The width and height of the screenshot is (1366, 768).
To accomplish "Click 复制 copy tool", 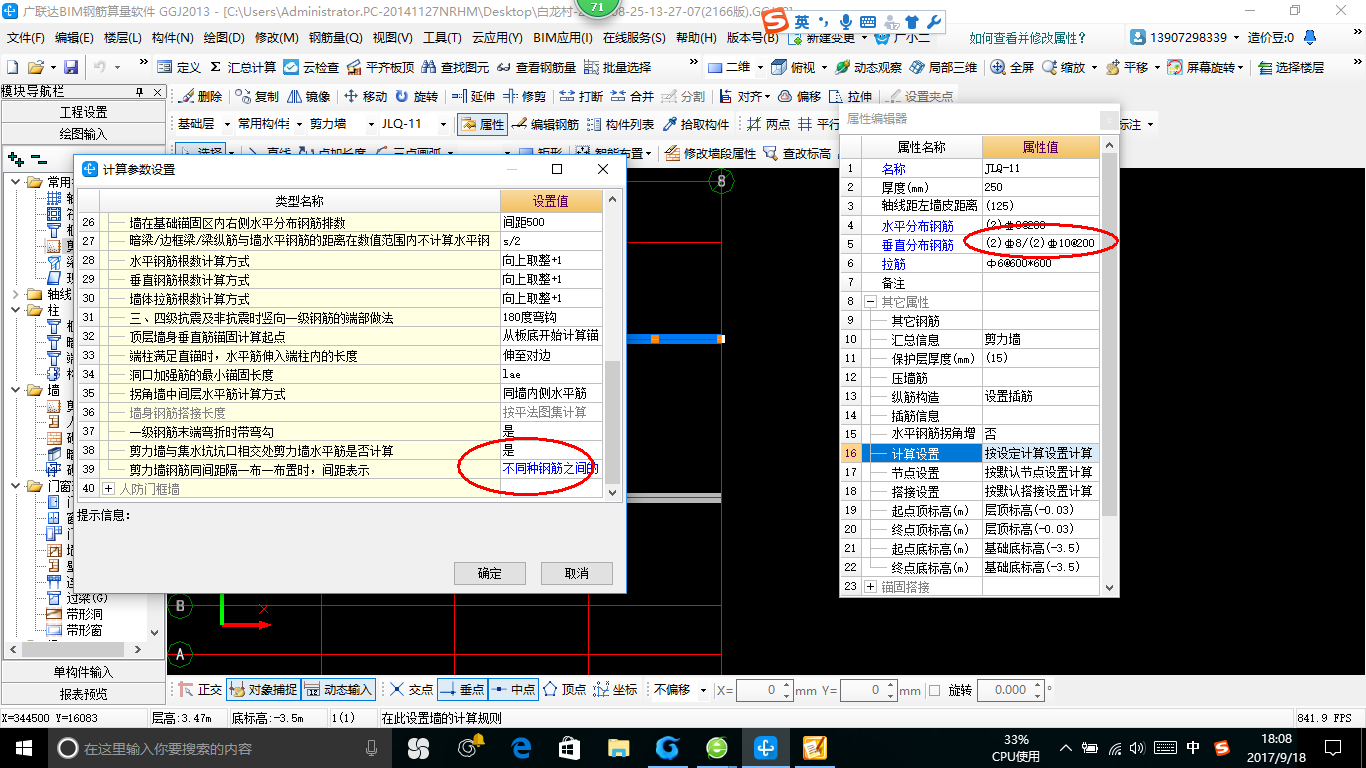I will point(258,97).
